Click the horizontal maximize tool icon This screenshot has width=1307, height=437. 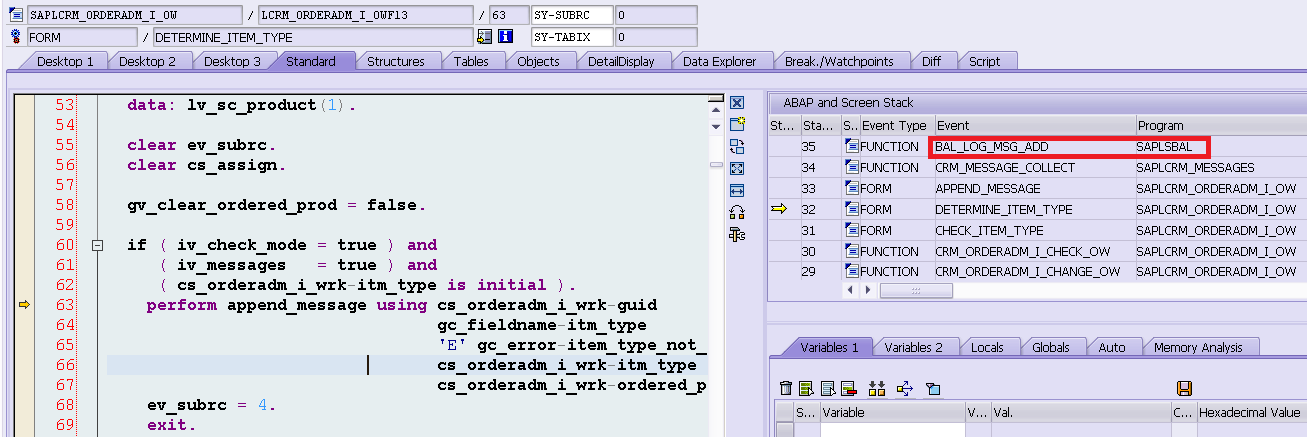(x=738, y=190)
